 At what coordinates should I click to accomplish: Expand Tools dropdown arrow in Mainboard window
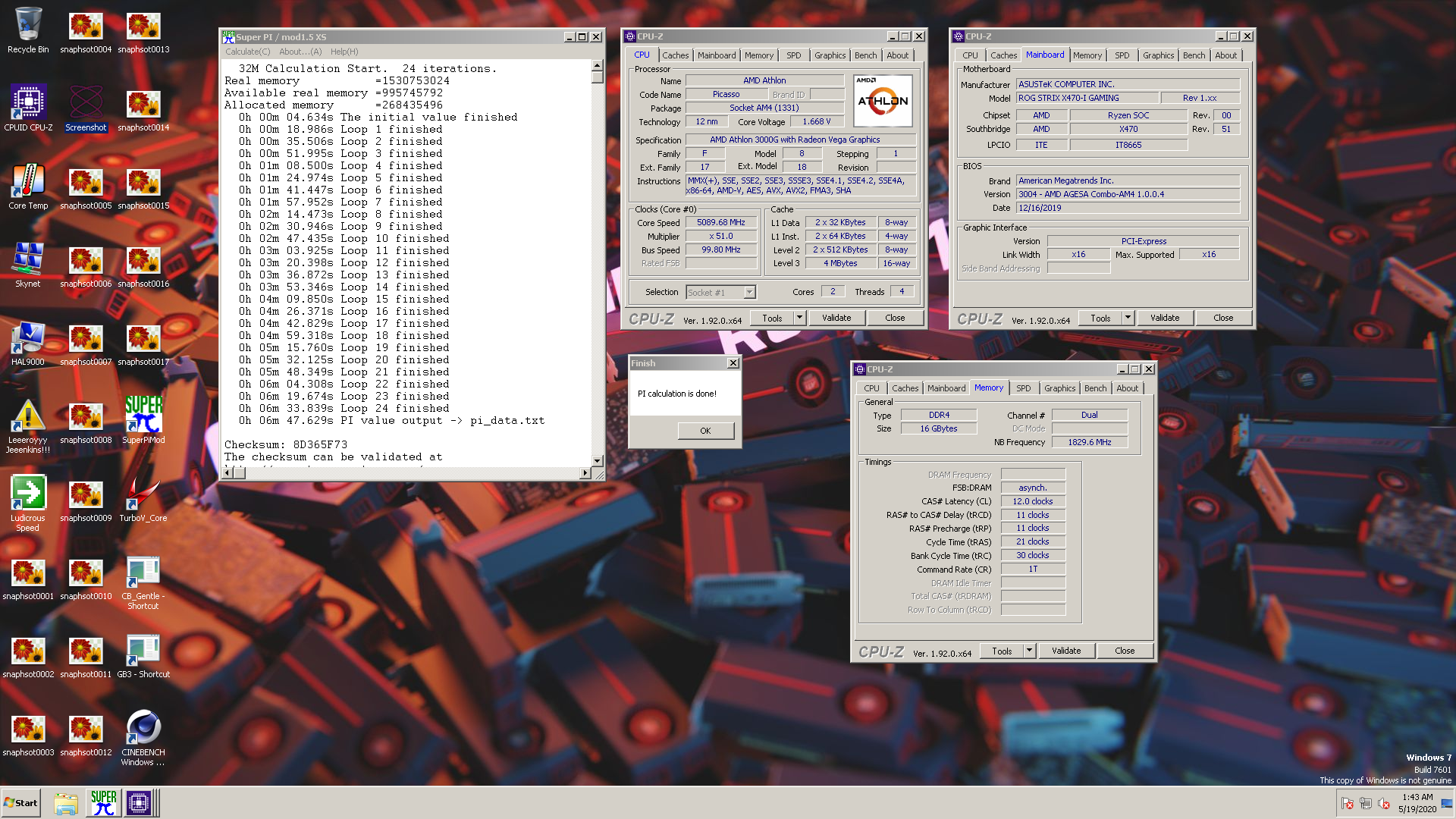coord(1128,318)
